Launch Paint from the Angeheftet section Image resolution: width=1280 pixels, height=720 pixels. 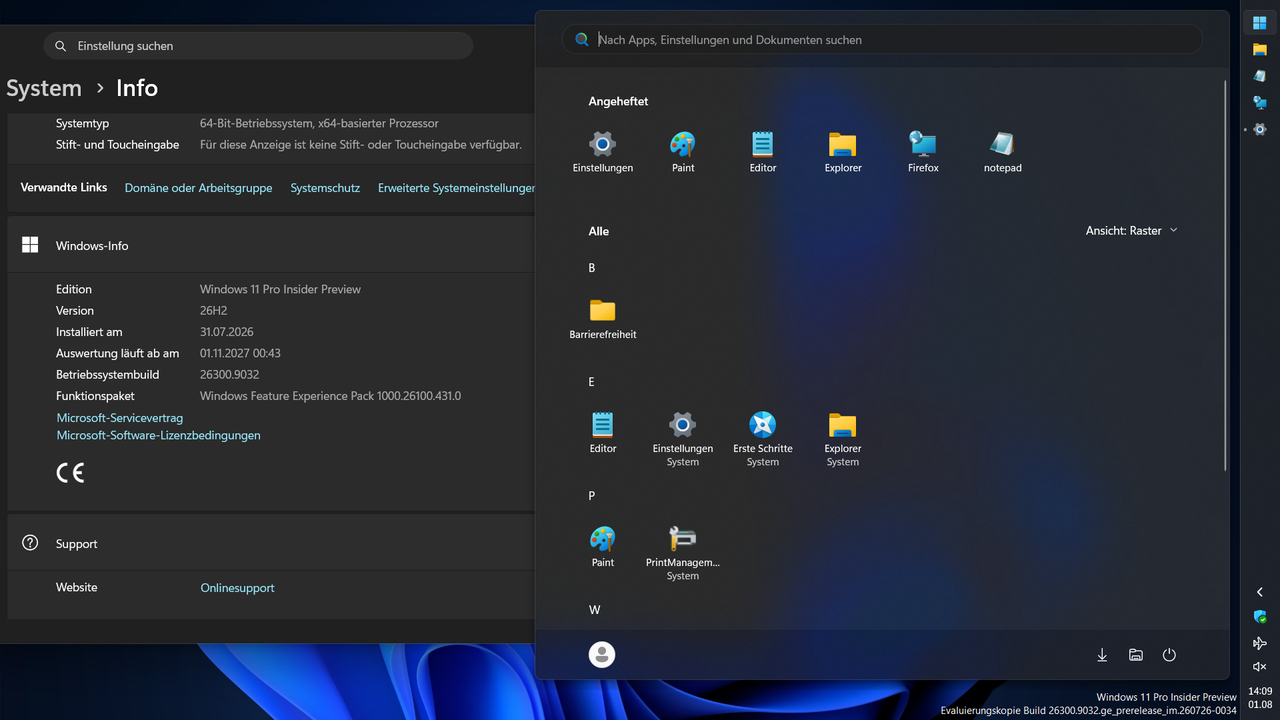(x=683, y=153)
